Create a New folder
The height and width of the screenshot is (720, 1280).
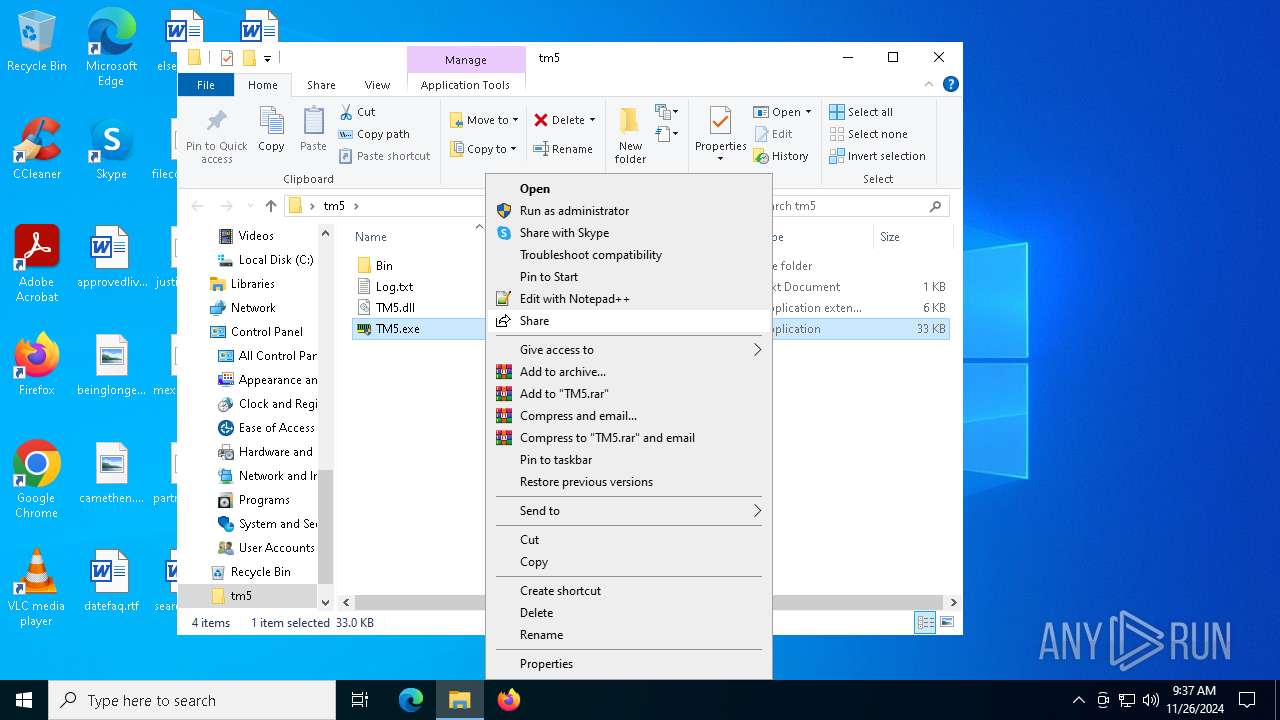point(630,135)
